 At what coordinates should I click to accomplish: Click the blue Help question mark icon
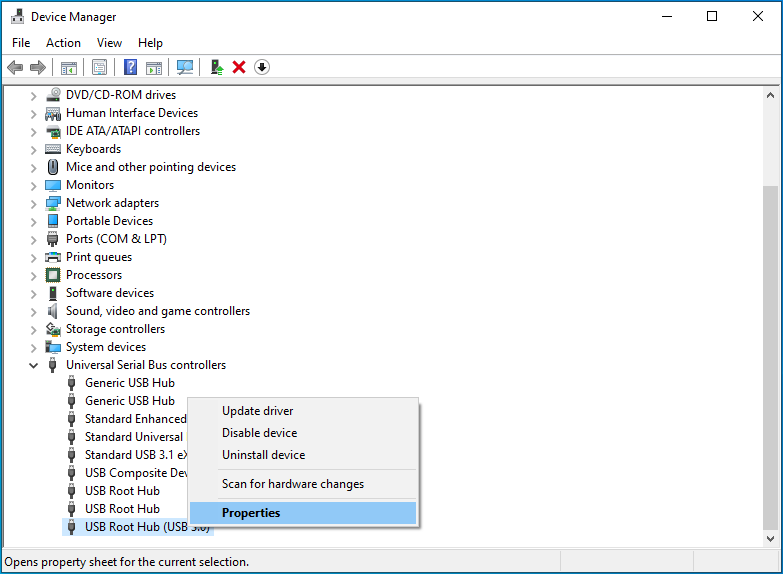coord(130,67)
